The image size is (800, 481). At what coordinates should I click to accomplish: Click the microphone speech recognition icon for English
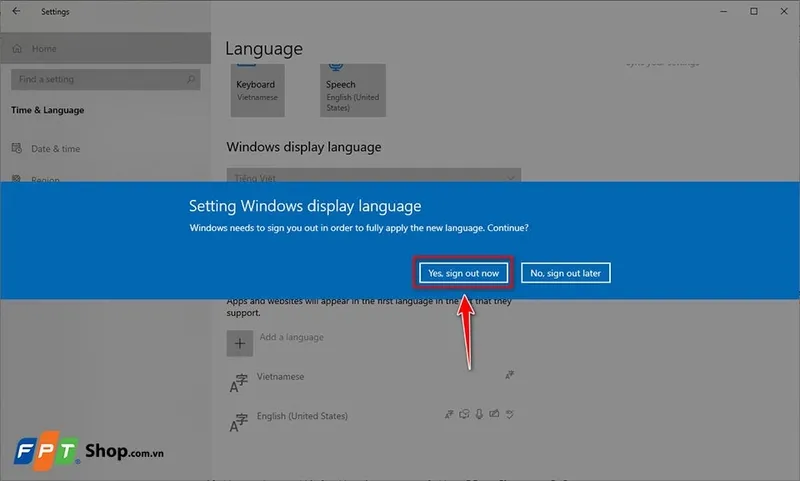480,413
